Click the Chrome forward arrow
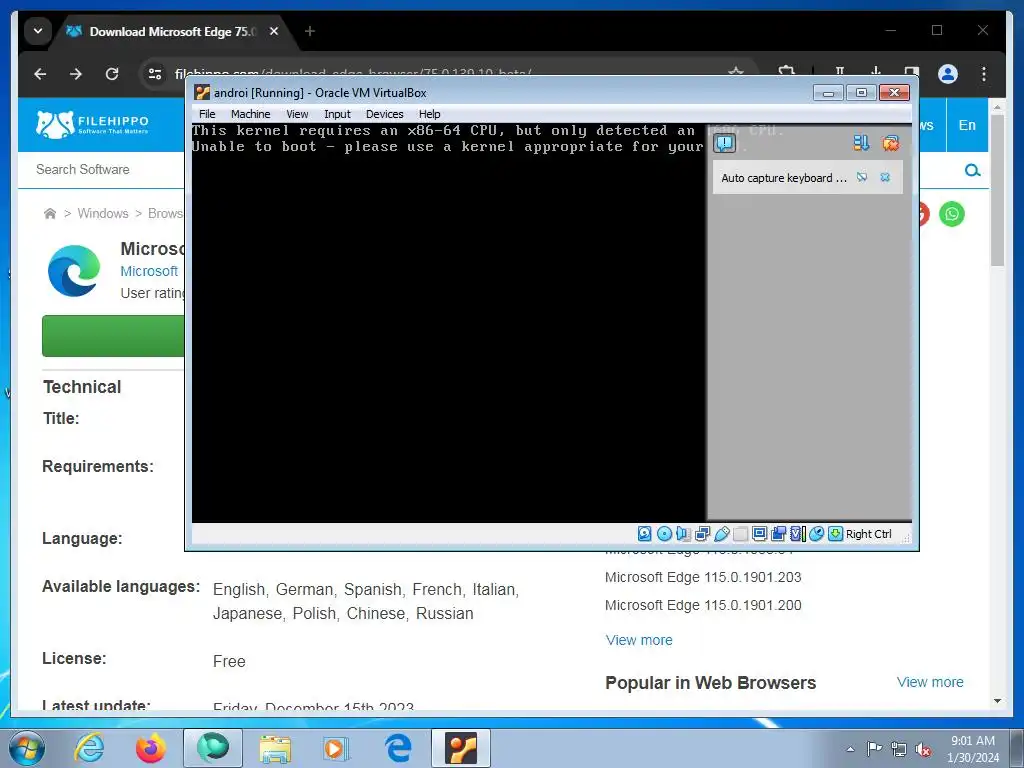1024x768 pixels. [x=76, y=74]
